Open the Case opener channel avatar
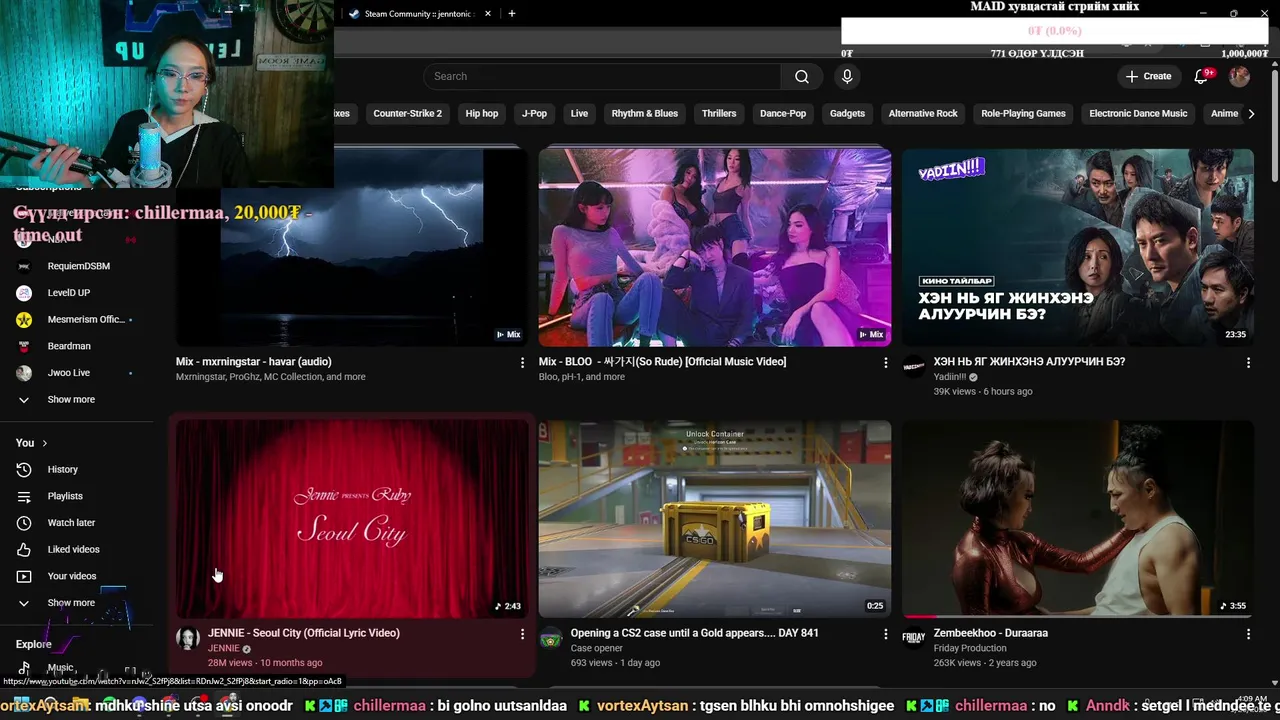 pos(550,638)
